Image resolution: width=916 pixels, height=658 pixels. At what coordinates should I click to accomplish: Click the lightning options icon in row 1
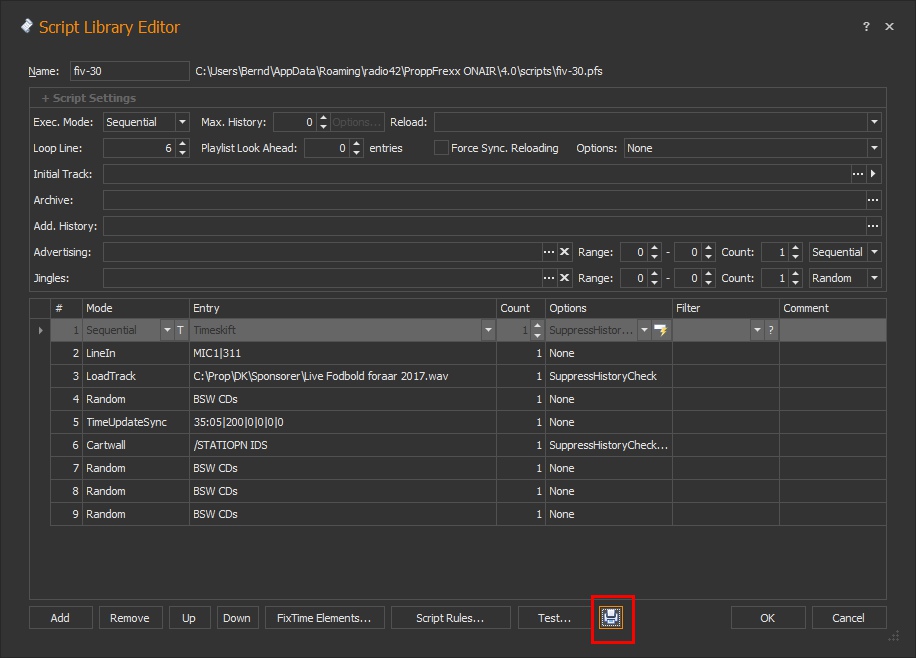coord(661,330)
